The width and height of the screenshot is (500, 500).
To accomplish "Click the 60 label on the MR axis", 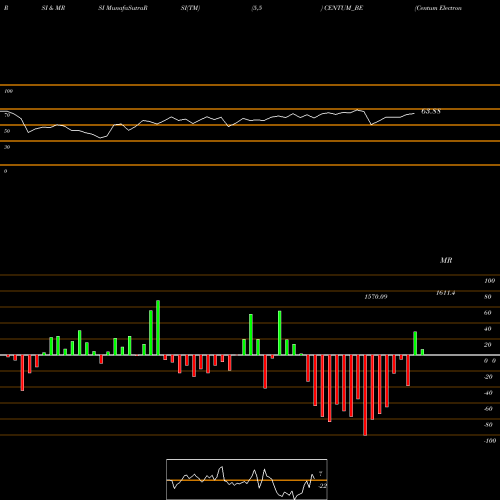I will click(488, 313).
